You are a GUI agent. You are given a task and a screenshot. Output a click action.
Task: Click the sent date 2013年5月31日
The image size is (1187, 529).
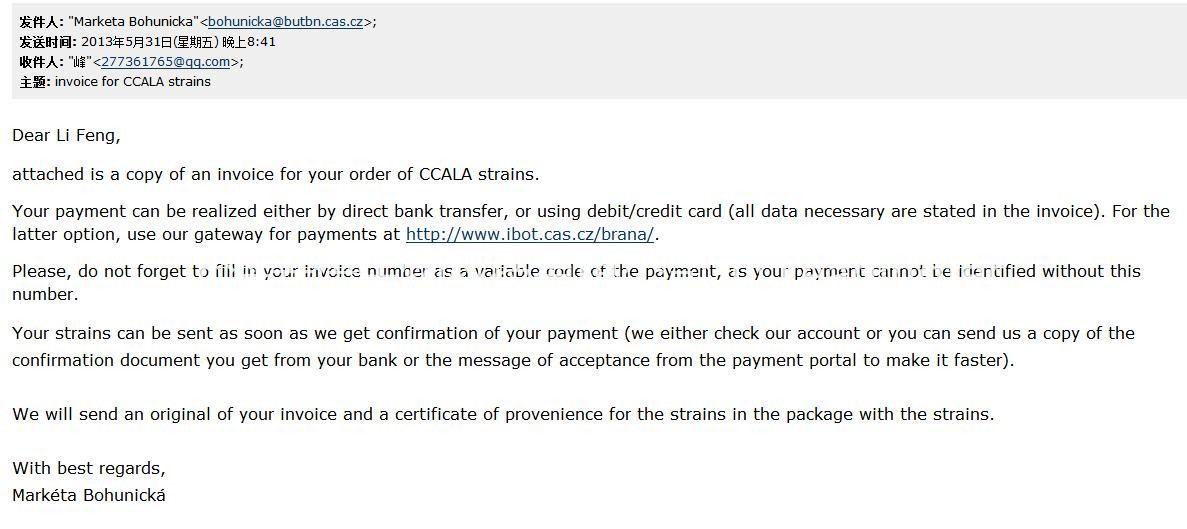126,42
